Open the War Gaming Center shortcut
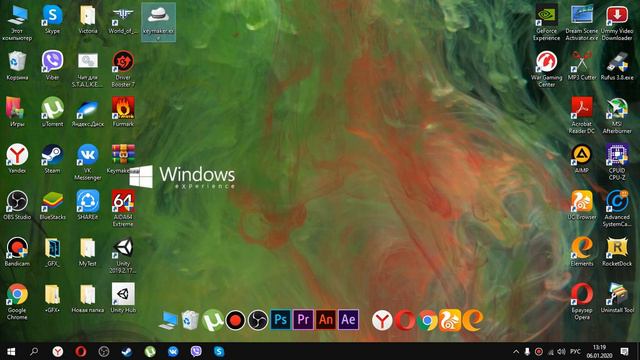 click(x=547, y=69)
